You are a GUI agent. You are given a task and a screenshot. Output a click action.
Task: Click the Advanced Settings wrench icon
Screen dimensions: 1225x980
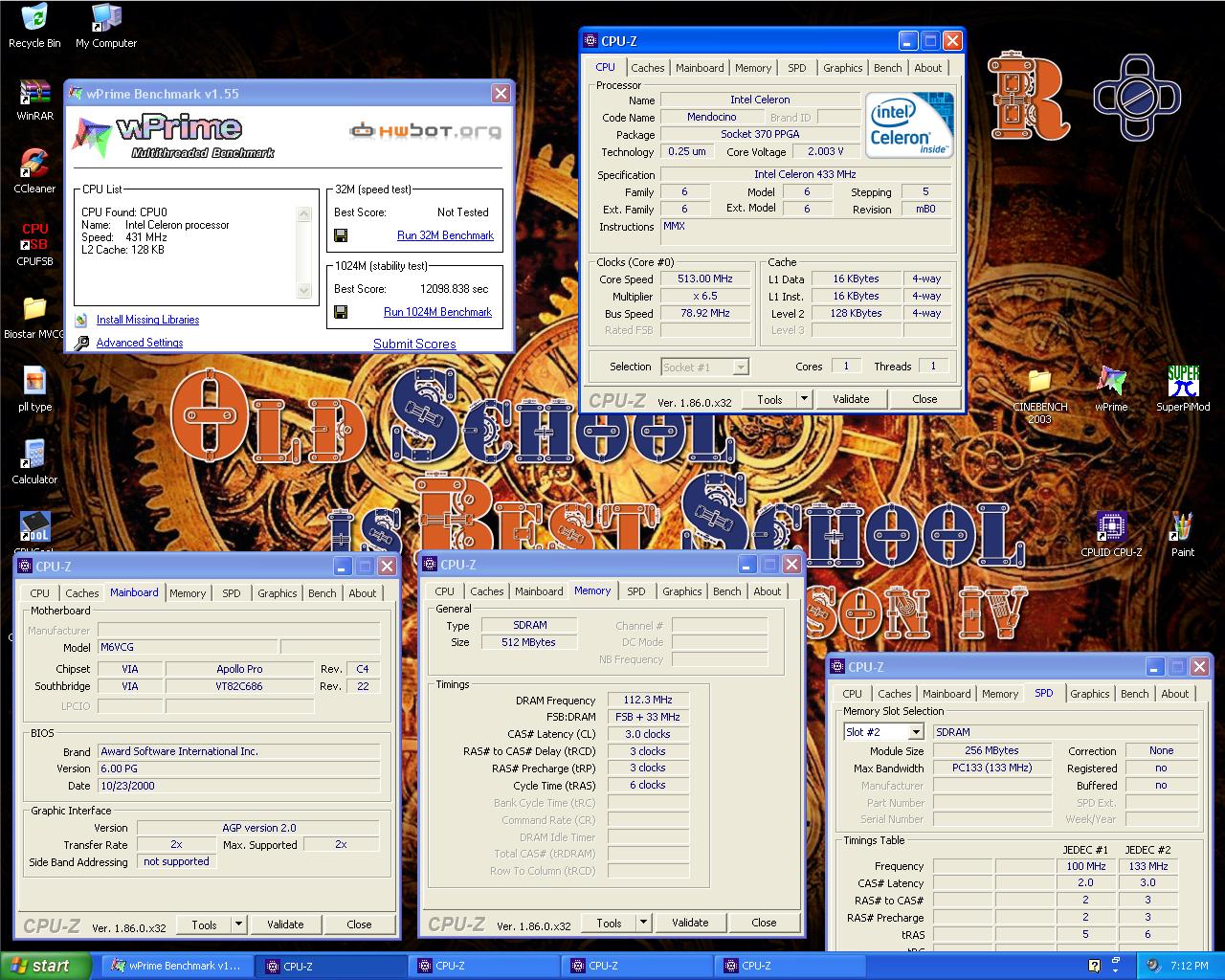pos(81,343)
